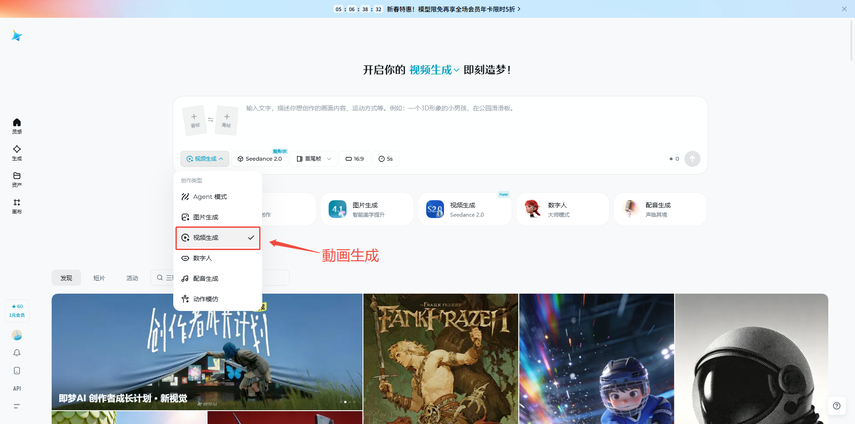
Task: Switch to the 活动 tab
Action: click(132, 278)
